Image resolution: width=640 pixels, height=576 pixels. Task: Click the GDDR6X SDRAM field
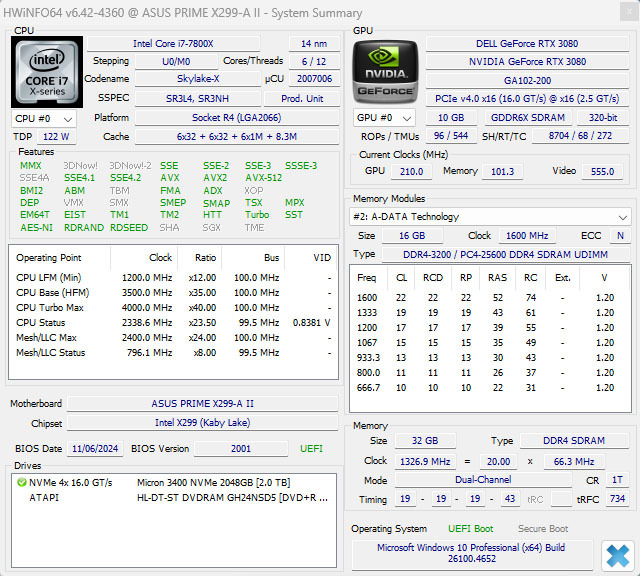[x=528, y=118]
